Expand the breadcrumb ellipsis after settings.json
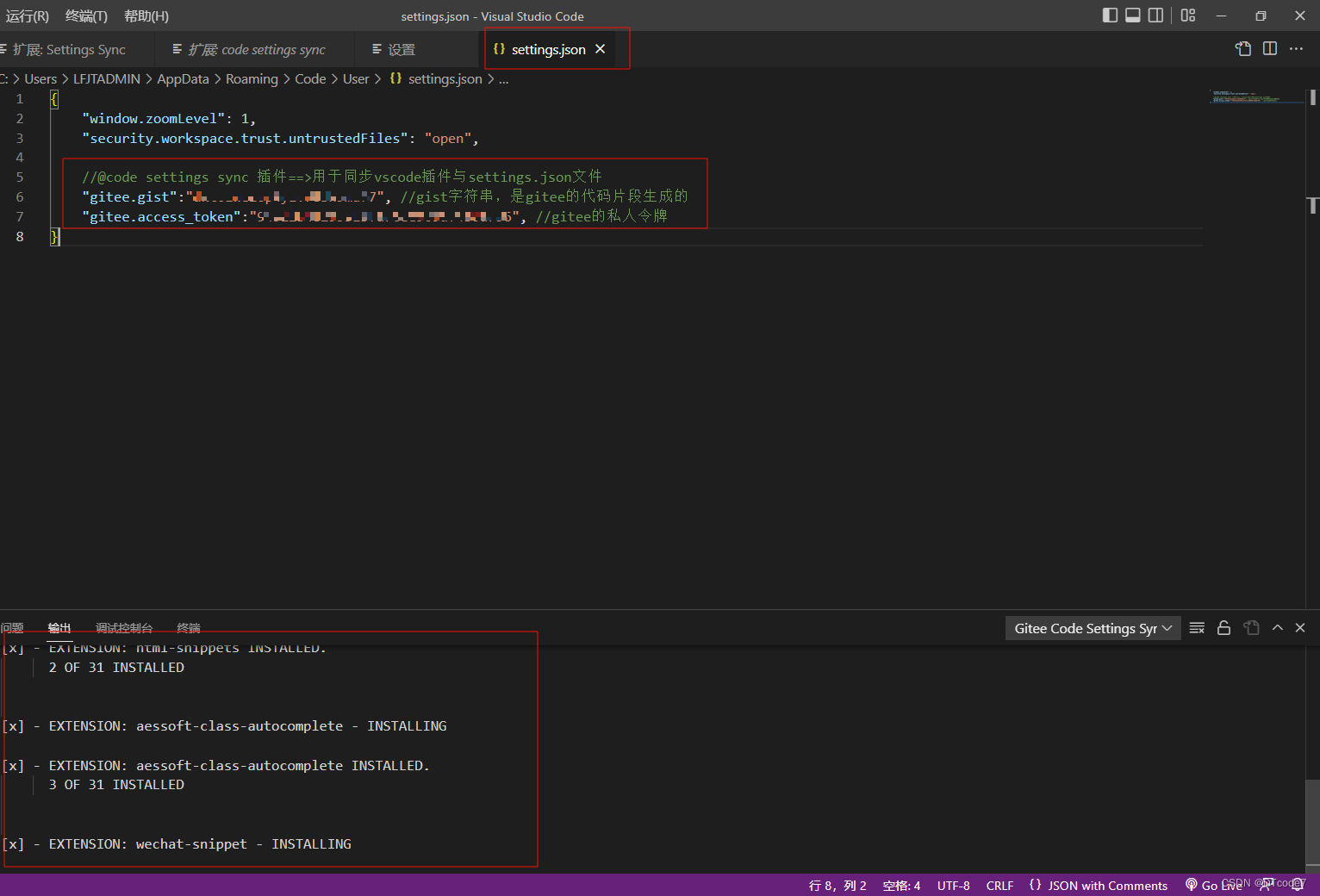This screenshot has width=1320, height=896. pyautogui.click(x=503, y=78)
